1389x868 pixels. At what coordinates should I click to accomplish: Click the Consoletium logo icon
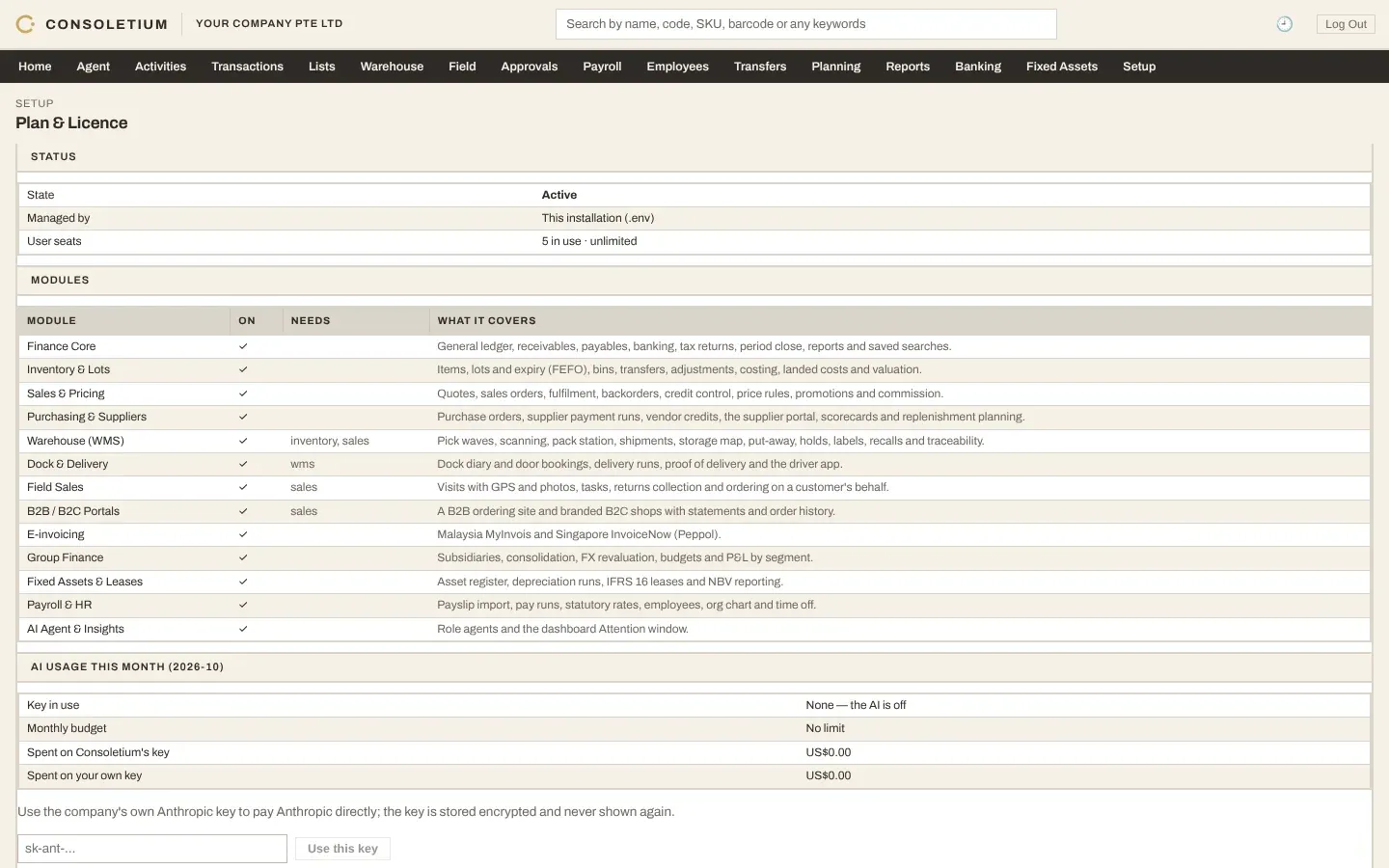25,24
